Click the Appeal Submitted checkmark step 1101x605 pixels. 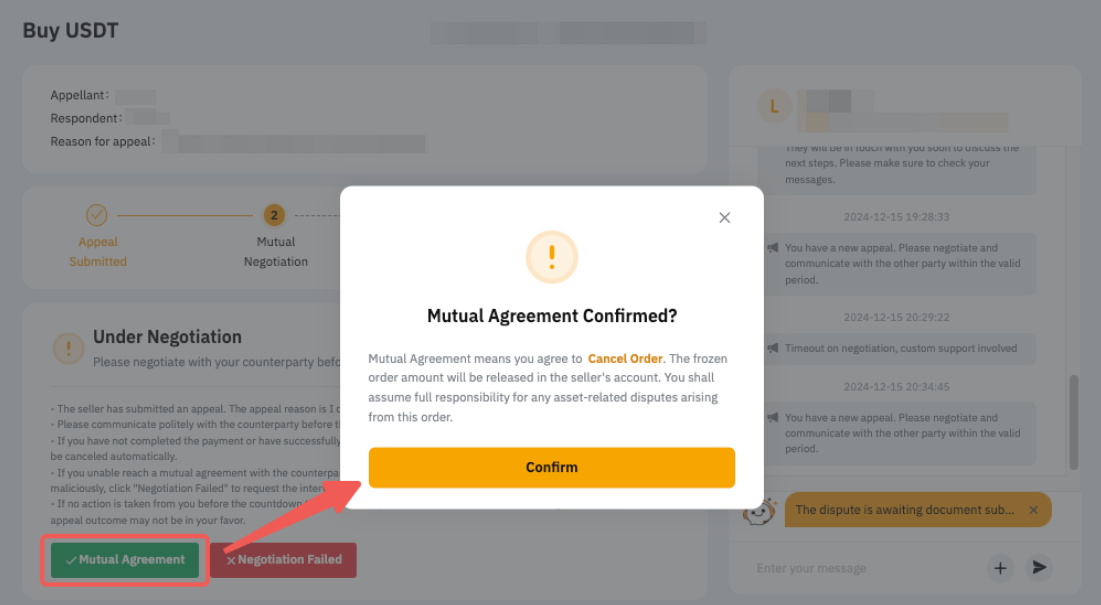[97, 215]
